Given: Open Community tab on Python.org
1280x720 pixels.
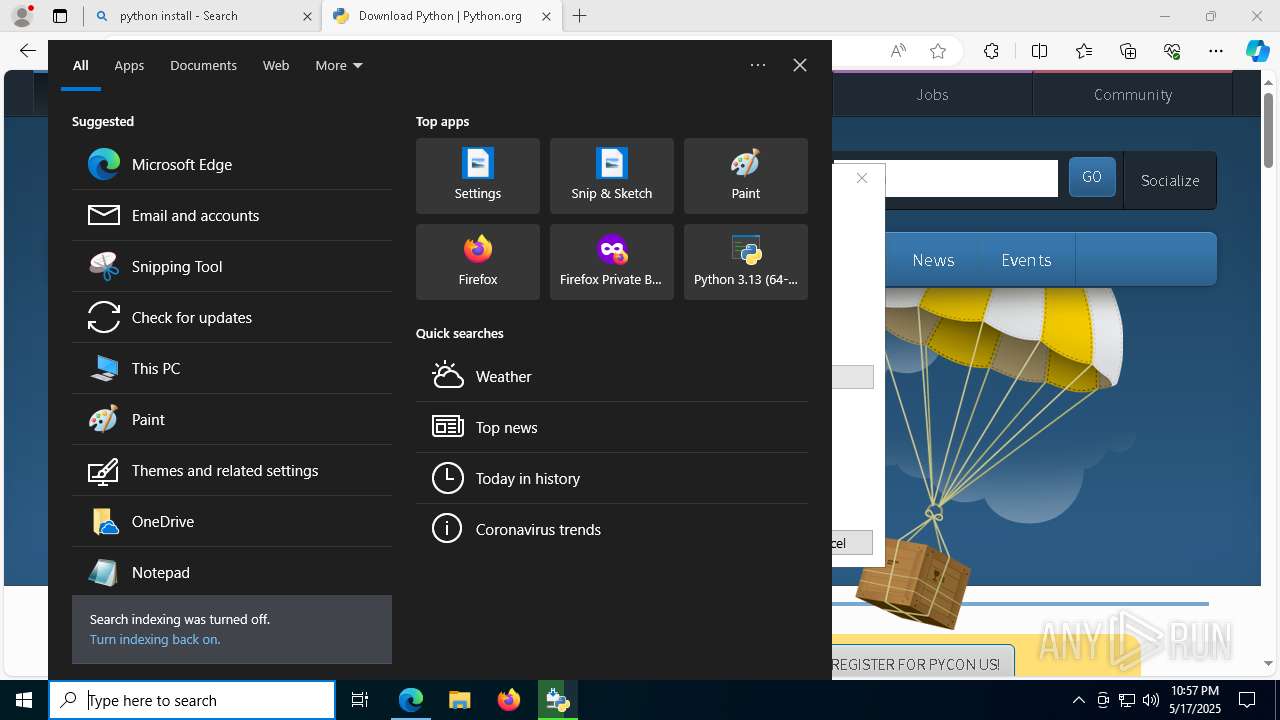Looking at the screenshot, I should pyautogui.click(x=1133, y=94).
